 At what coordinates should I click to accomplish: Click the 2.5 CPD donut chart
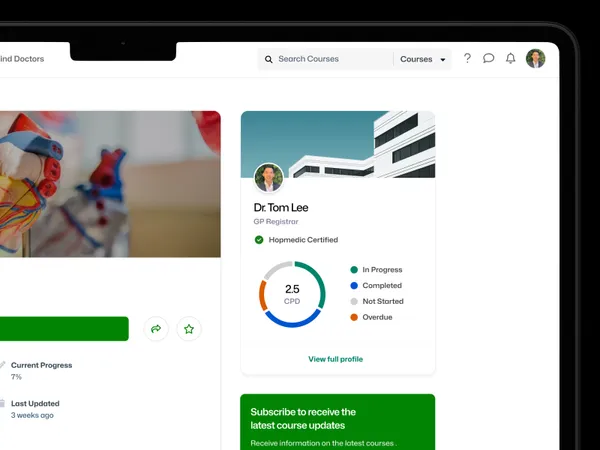[292, 294]
